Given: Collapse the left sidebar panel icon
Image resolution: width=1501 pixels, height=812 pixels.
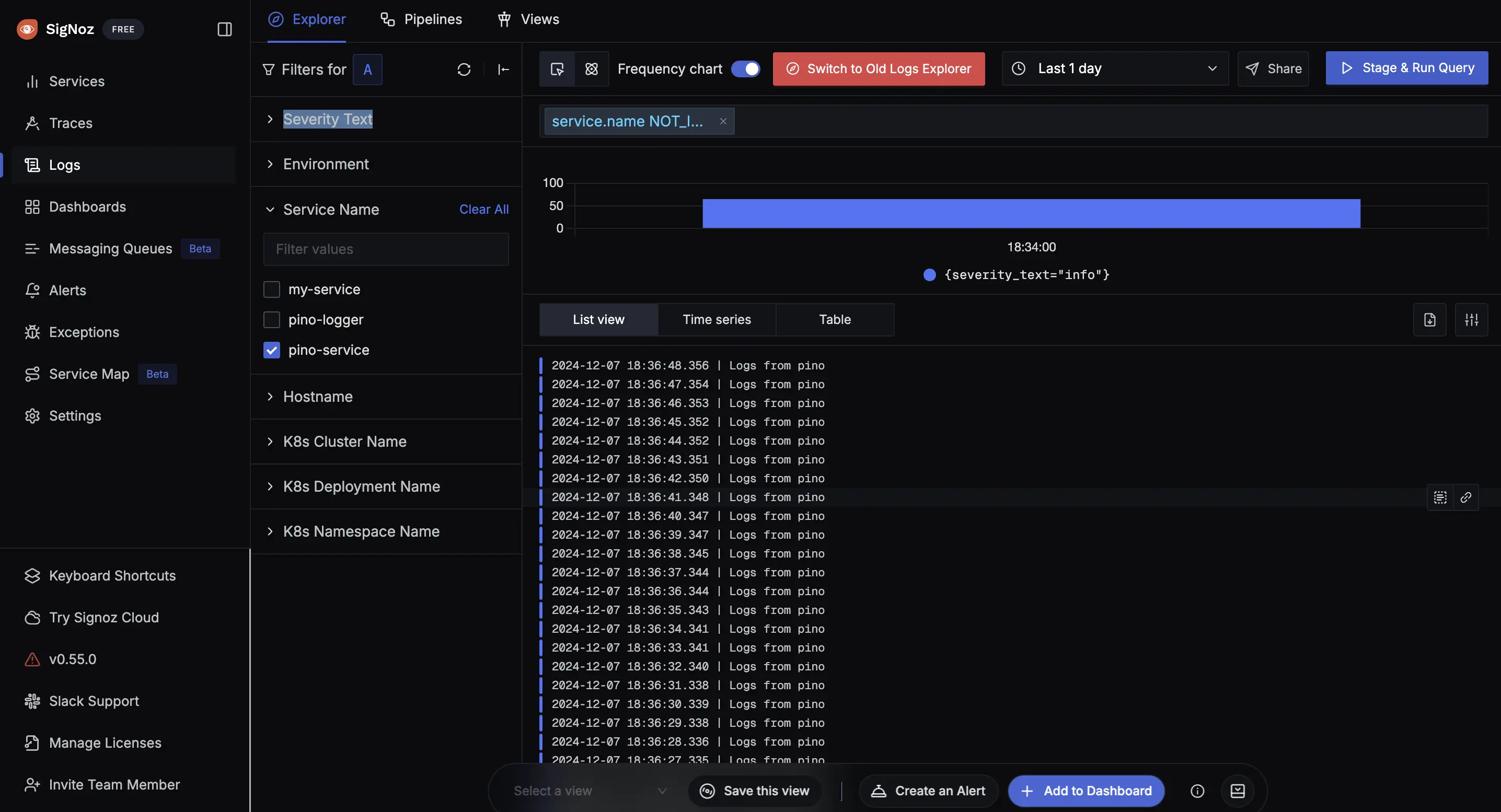Looking at the screenshot, I should pos(224,29).
